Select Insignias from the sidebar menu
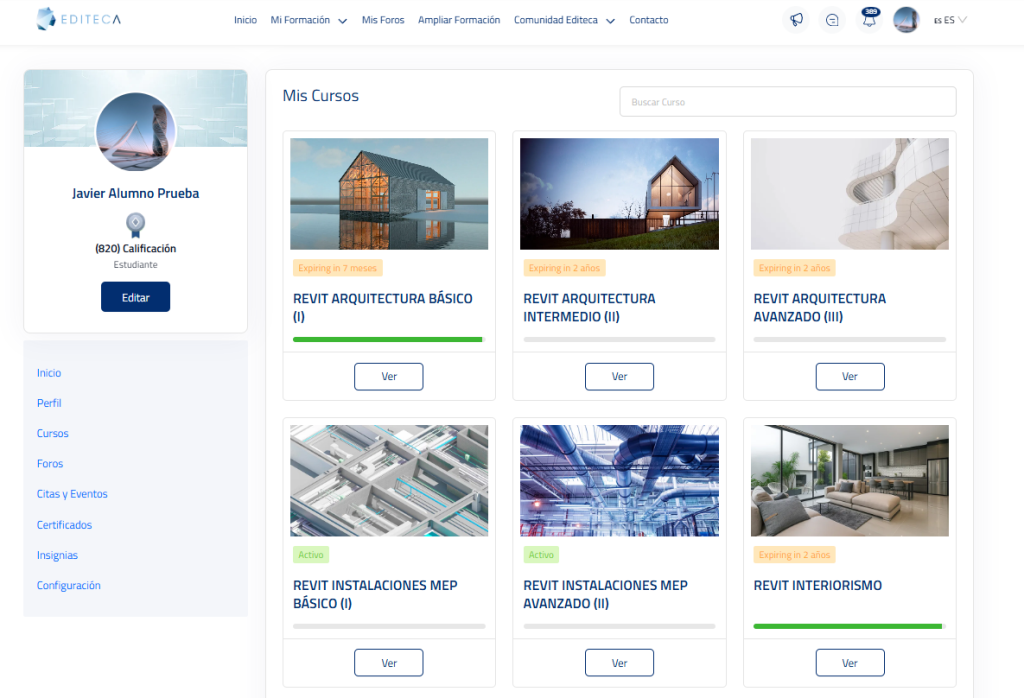1024x698 pixels. (57, 555)
